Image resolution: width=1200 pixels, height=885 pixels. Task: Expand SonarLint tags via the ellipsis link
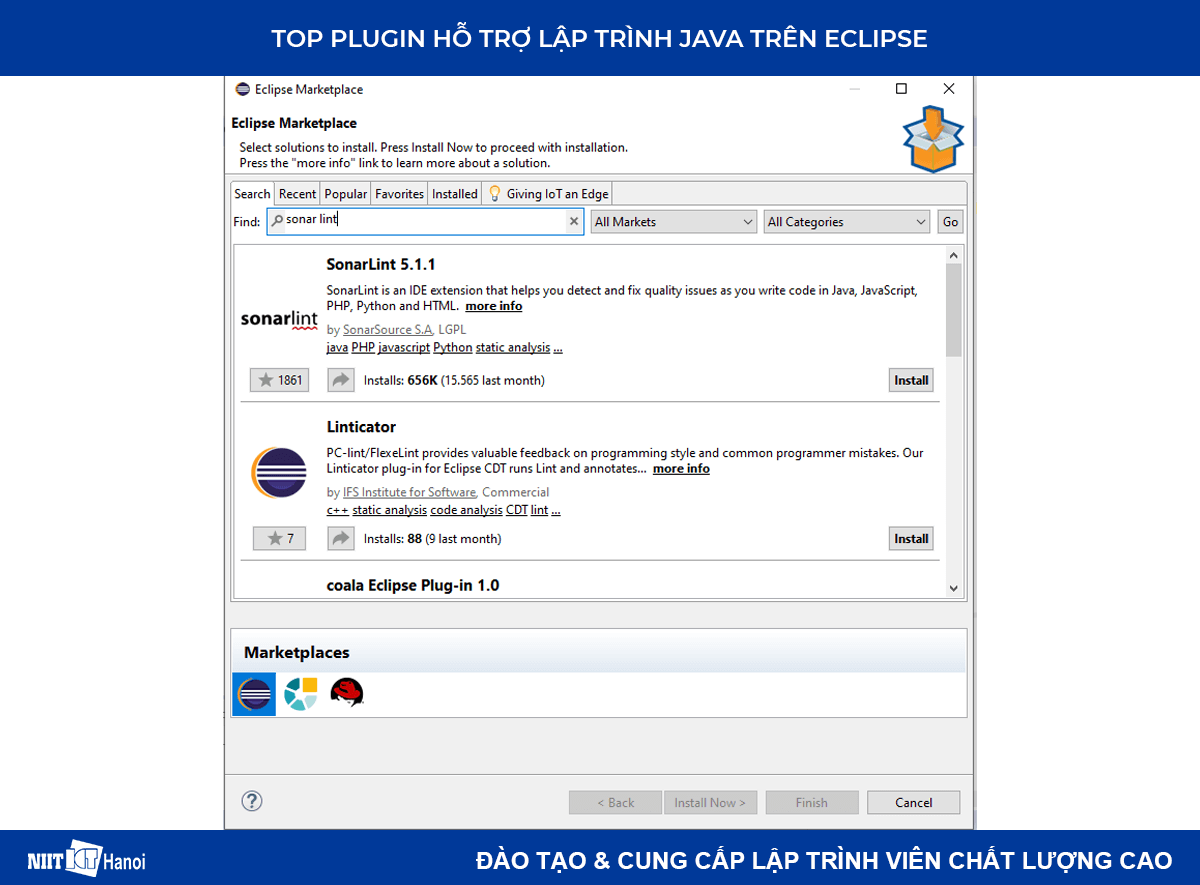[558, 347]
